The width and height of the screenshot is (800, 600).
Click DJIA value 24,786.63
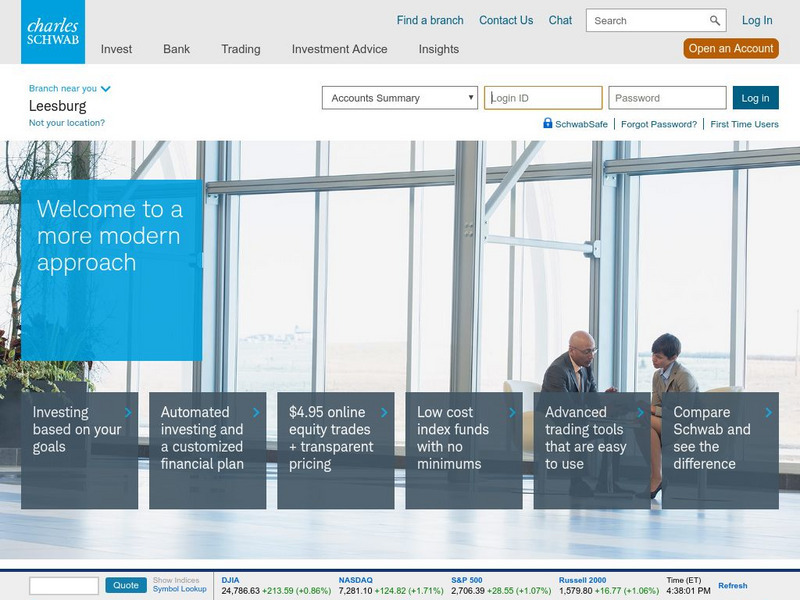click(241, 591)
